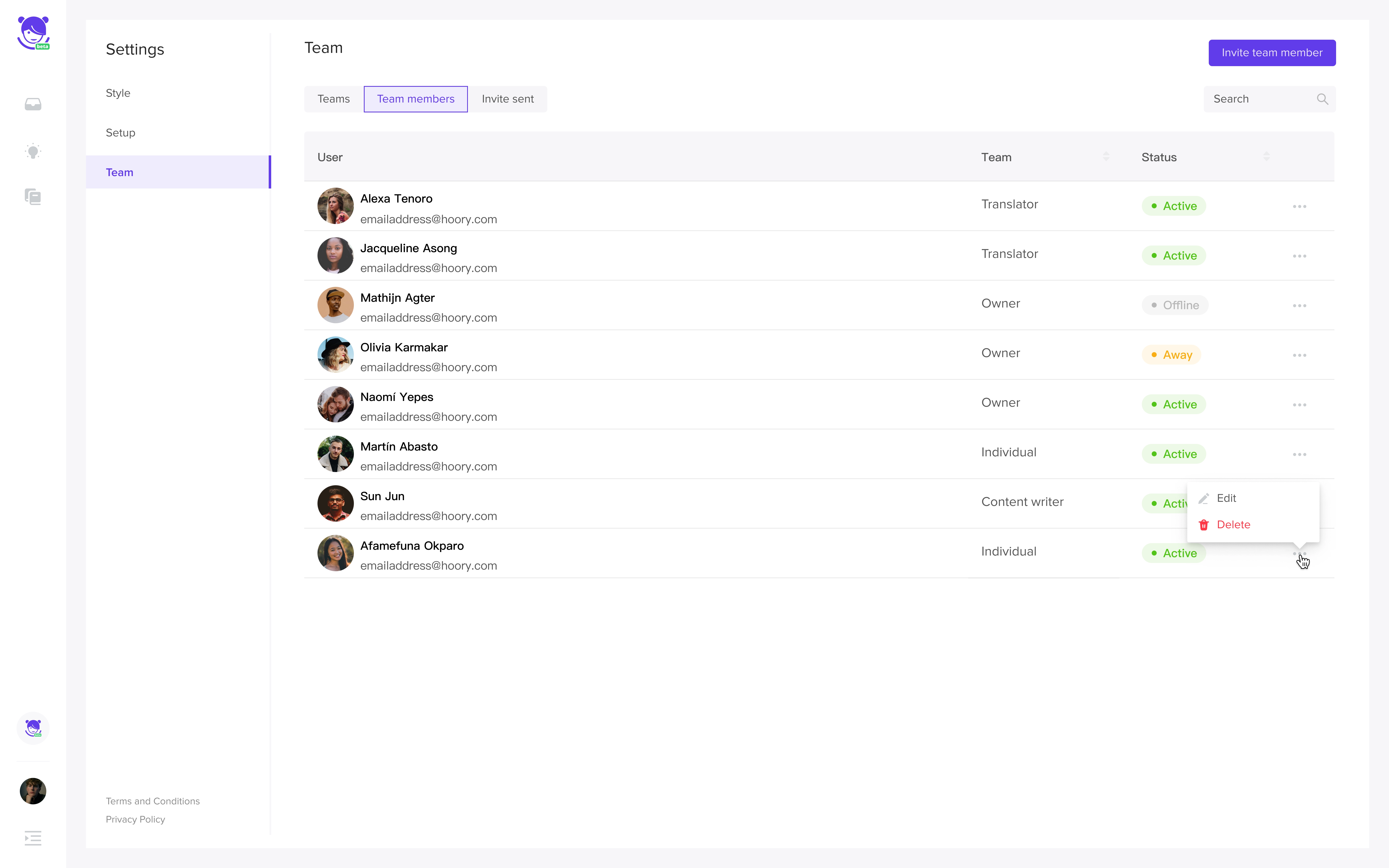Click Olivia Karmakar's avatar photo
Image resolution: width=1389 pixels, height=868 pixels.
tap(335, 355)
